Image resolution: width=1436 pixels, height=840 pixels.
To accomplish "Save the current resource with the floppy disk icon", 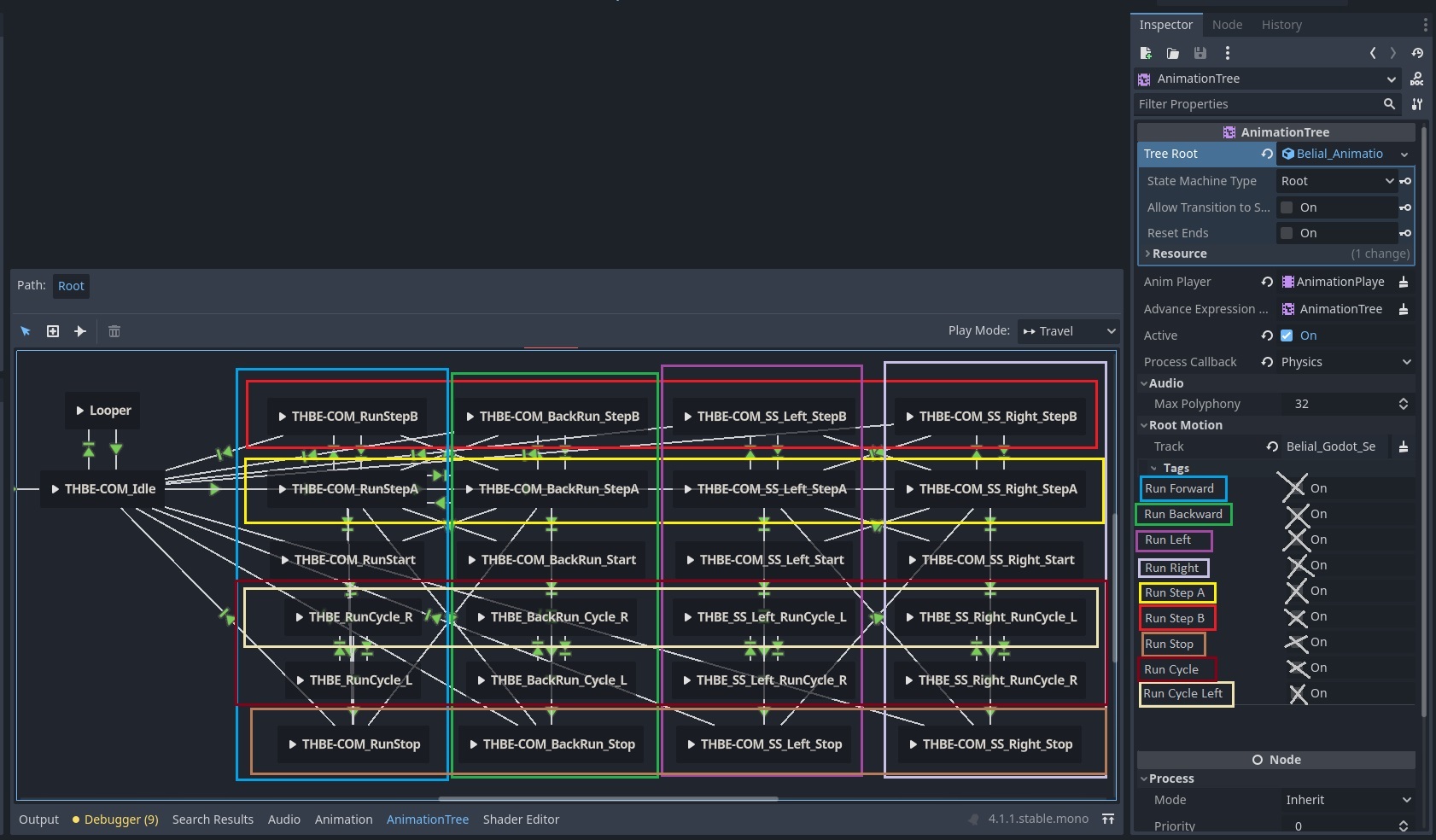I will click(x=1200, y=53).
